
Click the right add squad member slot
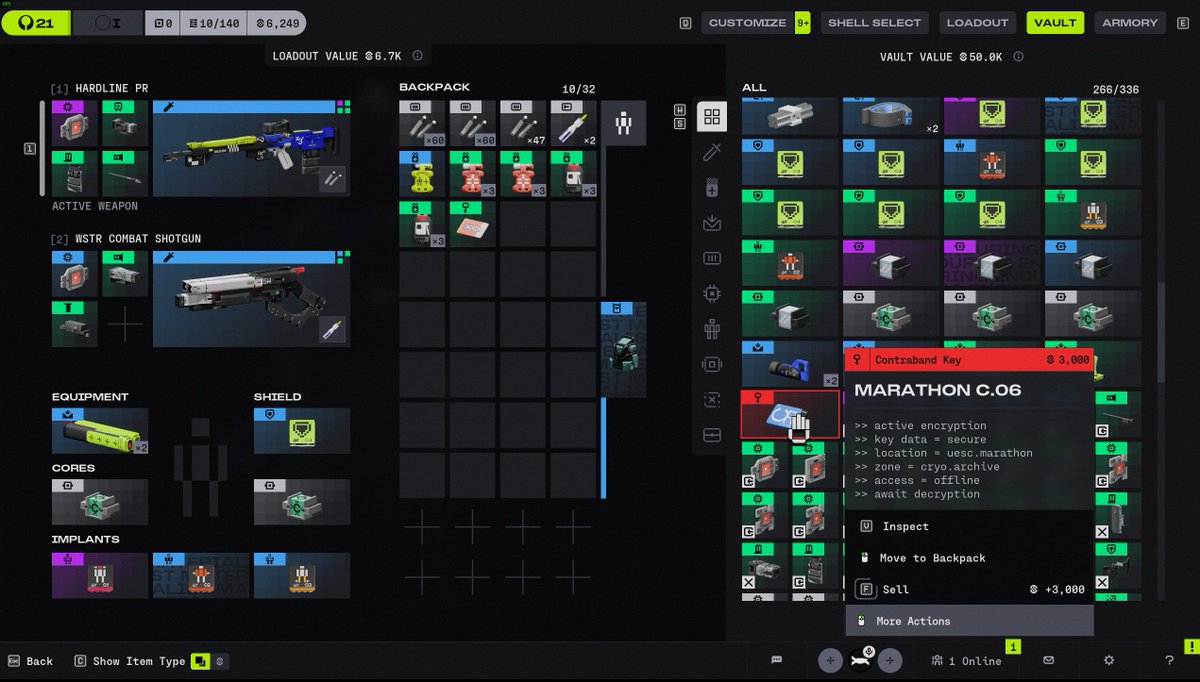pos(890,660)
